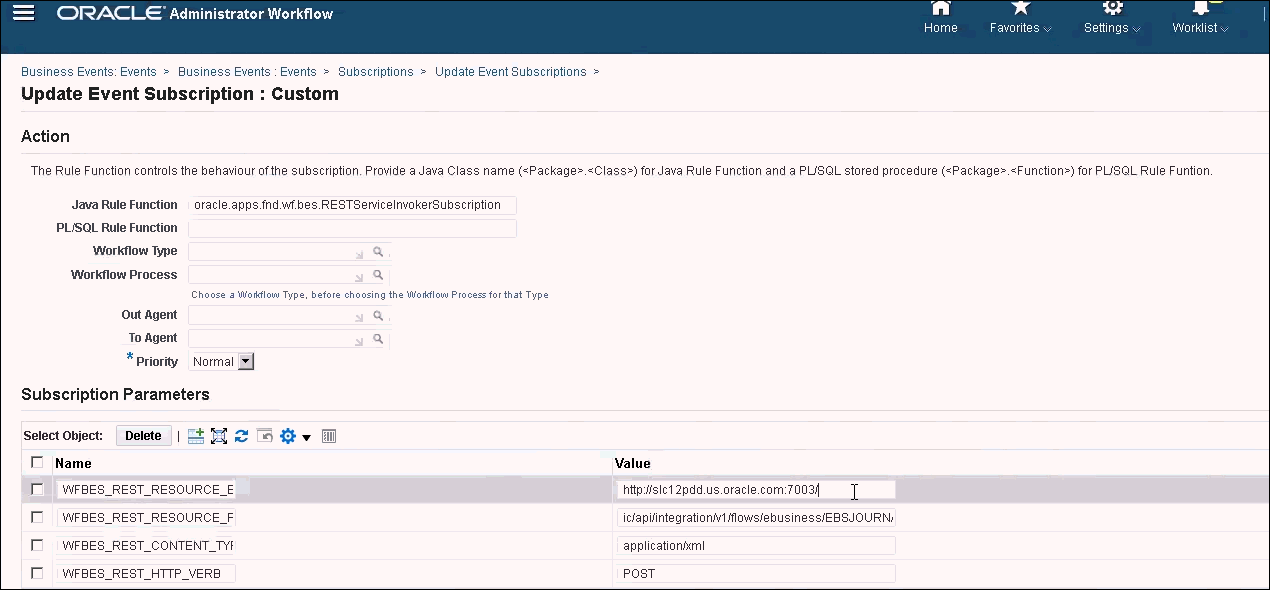This screenshot has width=1270, height=590.
Task: Search To Agent with magnifier
Action: click(x=379, y=339)
